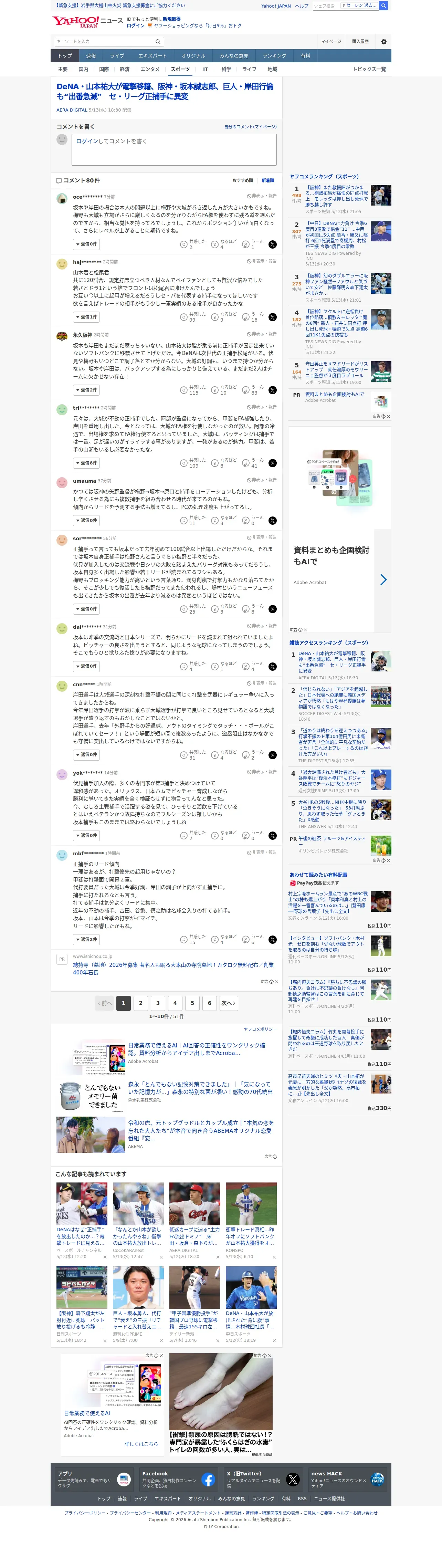This screenshot has height=1568, width=442.
Task: Expand replies on cnn's comment
Action: coord(86,755)
